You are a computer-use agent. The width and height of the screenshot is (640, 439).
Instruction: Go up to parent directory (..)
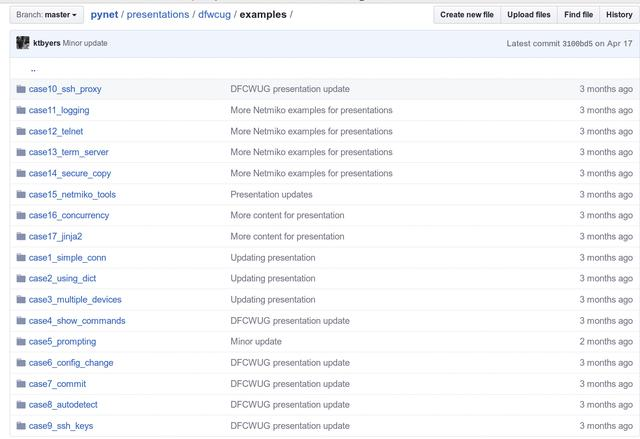[33, 69]
